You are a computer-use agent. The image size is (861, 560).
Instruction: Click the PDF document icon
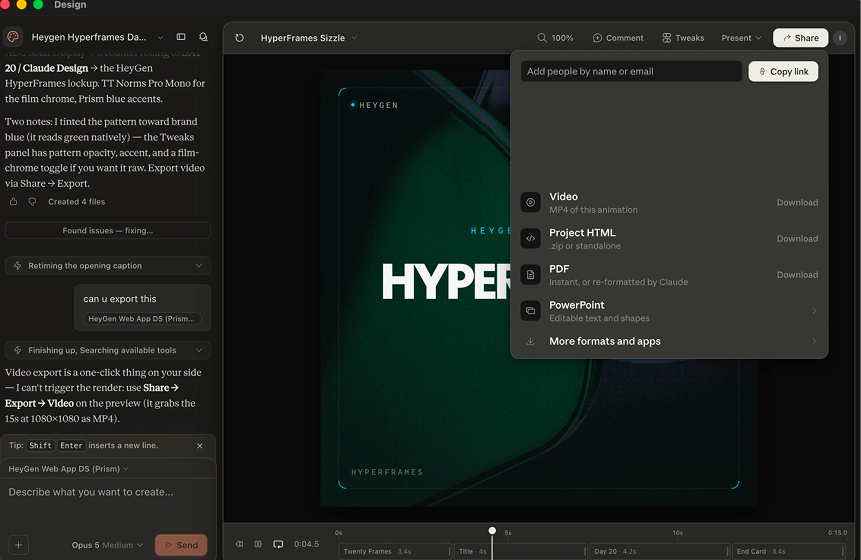(x=530, y=275)
